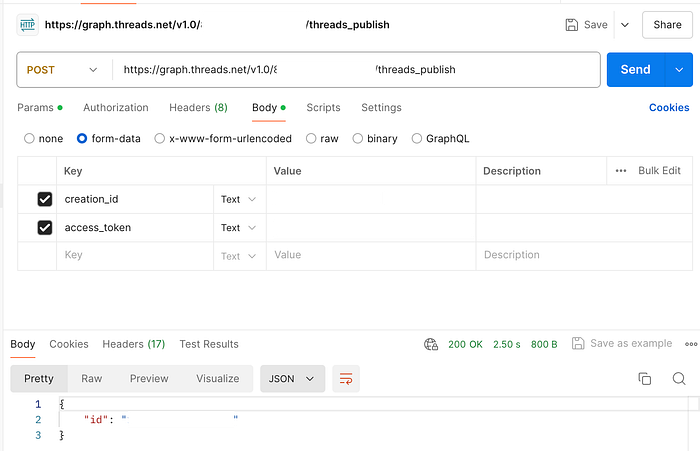Viewport: 700px width, 451px height.
Task: Open the Scripts tab
Action: coord(323,108)
